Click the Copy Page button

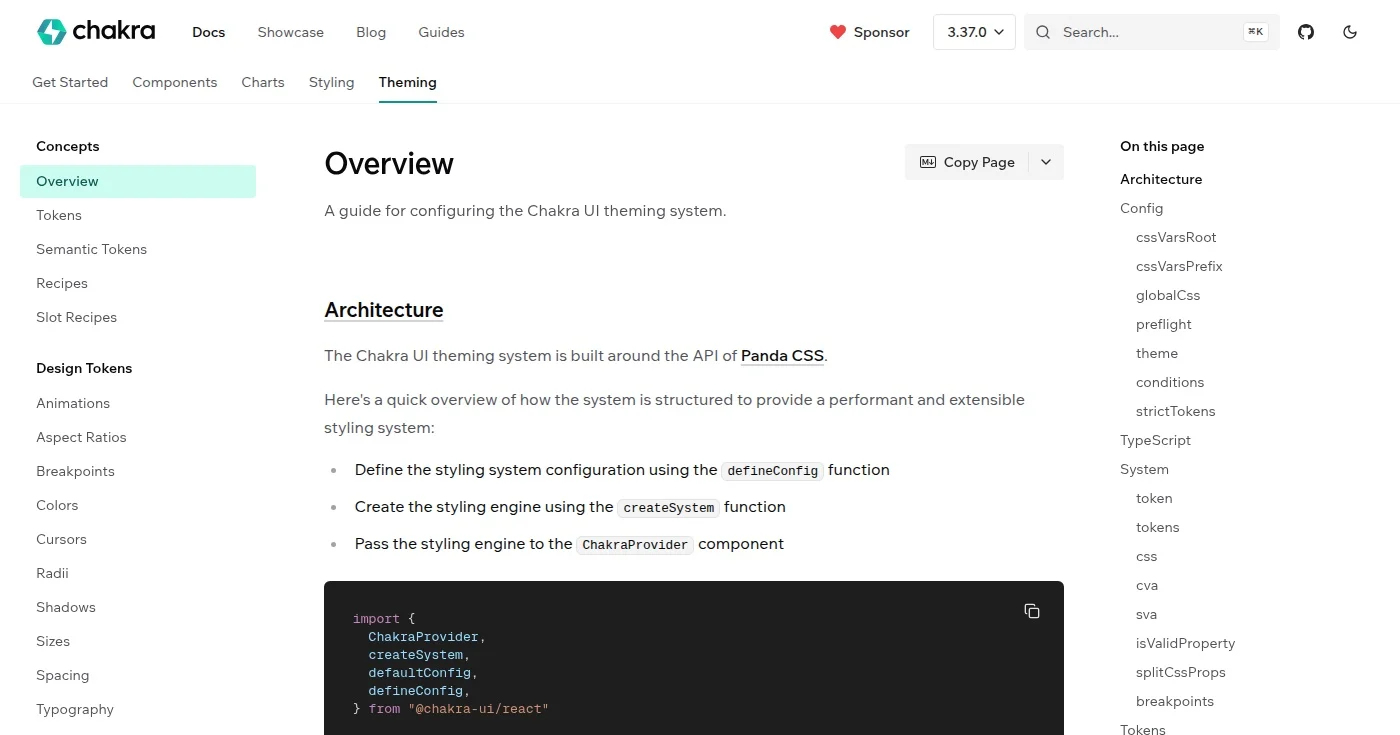tap(967, 162)
